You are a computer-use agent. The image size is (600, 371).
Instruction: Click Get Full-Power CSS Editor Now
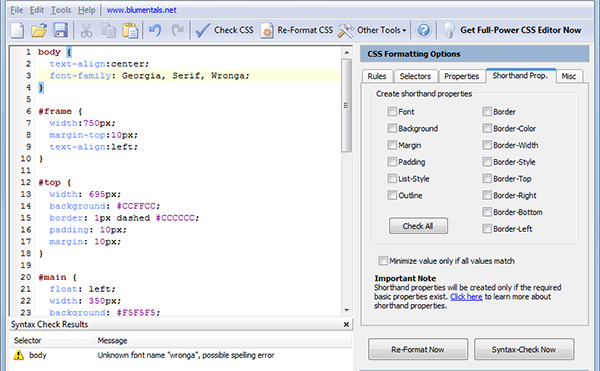point(512,30)
